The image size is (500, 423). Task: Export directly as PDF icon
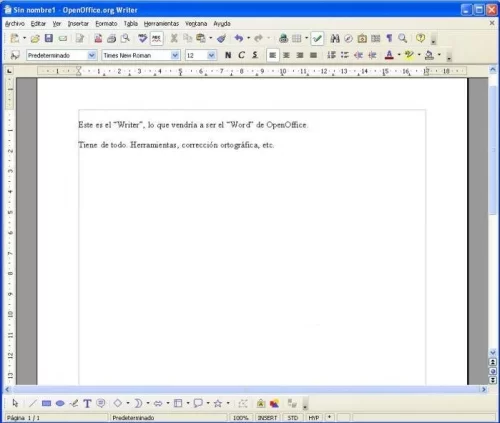pos(98,38)
